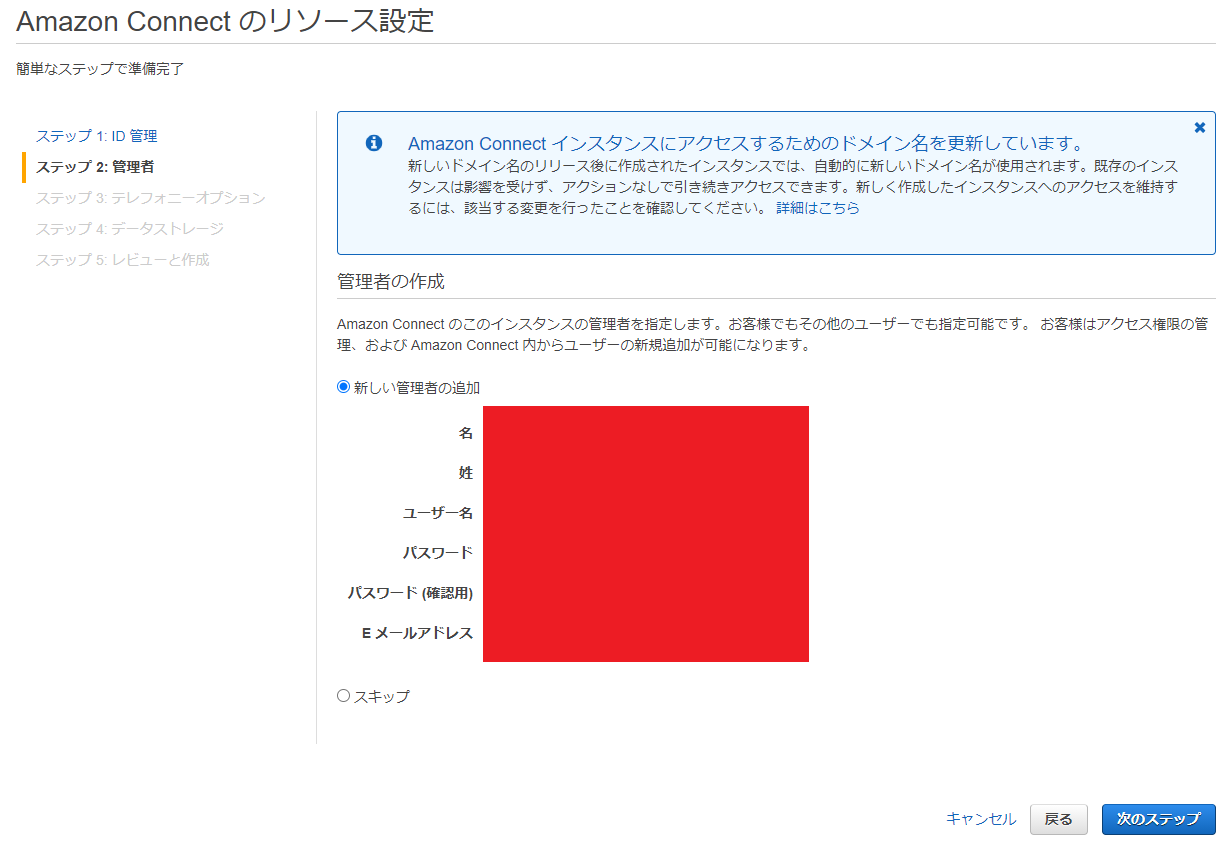Click the 名 field label
The image size is (1224, 845).
[x=466, y=433]
